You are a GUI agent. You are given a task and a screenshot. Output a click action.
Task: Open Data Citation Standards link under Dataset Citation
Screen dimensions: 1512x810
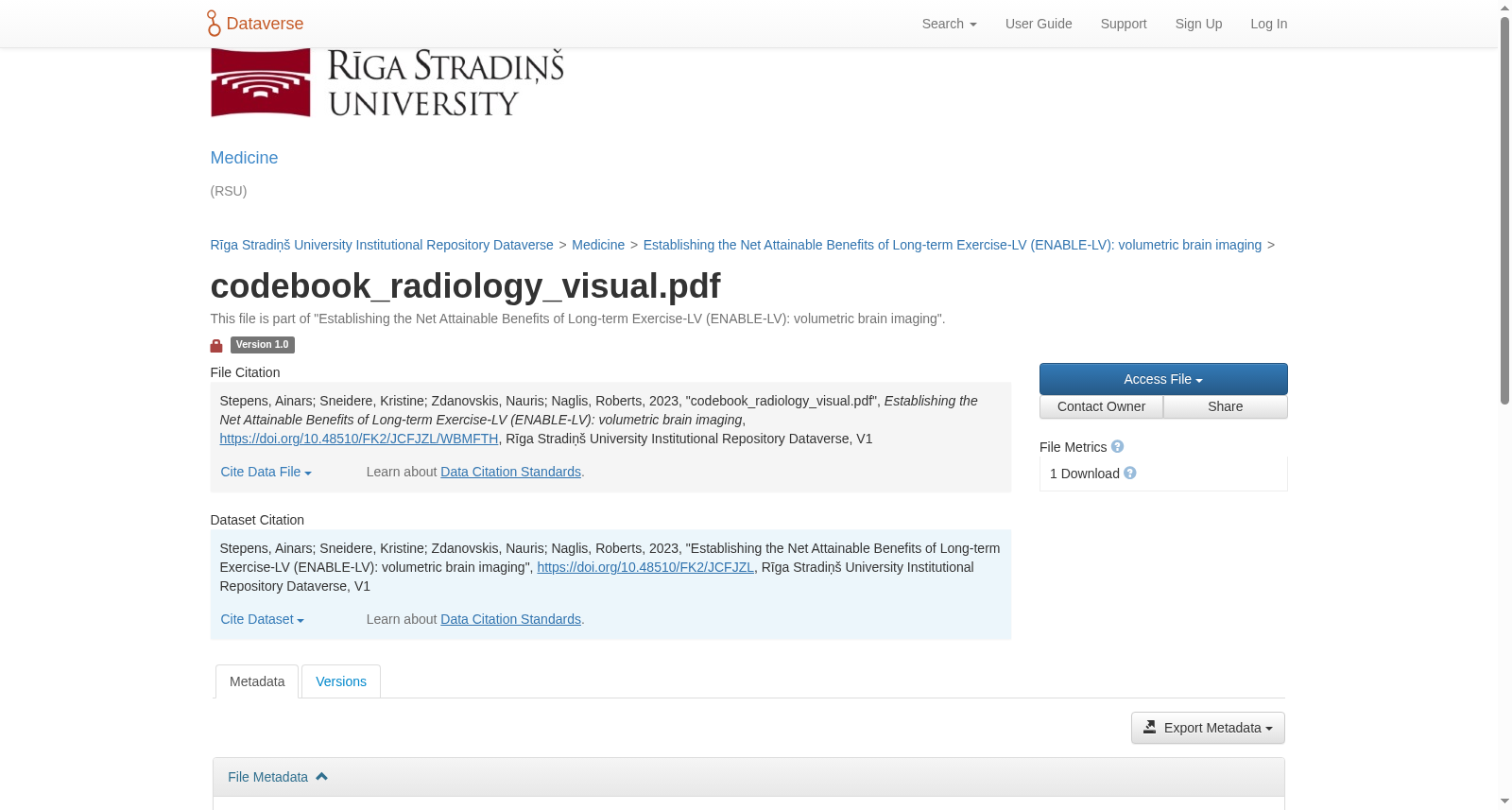pyautogui.click(x=510, y=619)
